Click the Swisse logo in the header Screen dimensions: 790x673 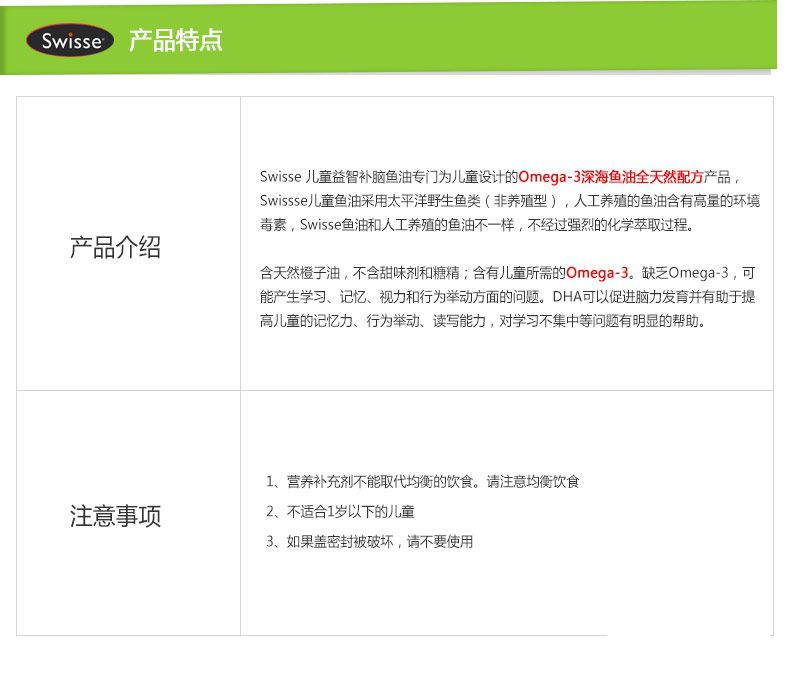point(70,41)
